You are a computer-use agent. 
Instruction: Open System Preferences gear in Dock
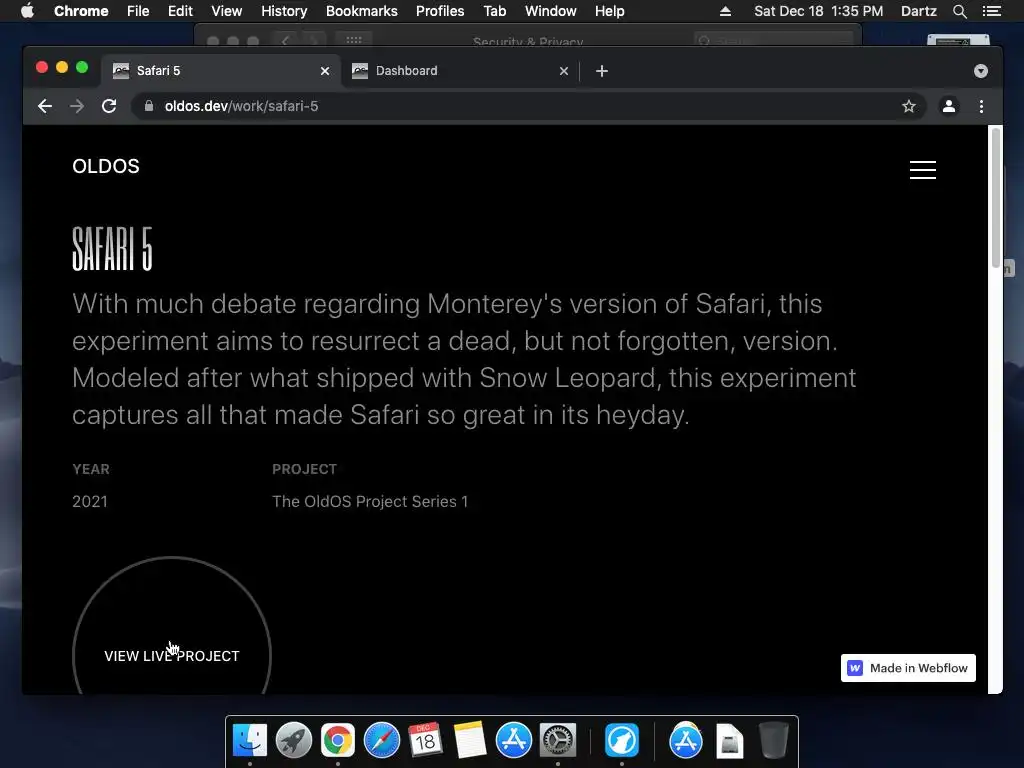click(x=558, y=740)
